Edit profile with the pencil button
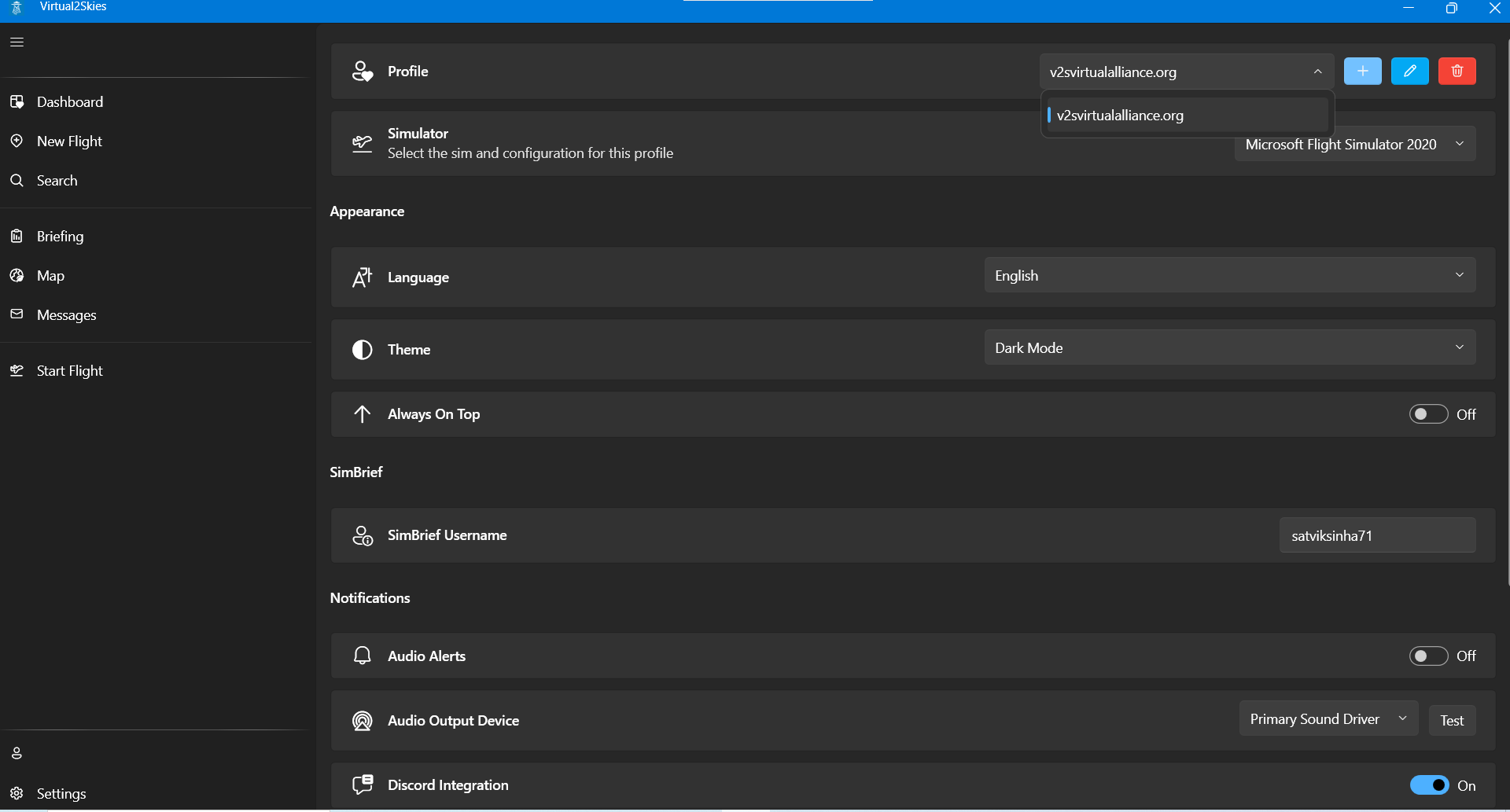 coord(1410,72)
